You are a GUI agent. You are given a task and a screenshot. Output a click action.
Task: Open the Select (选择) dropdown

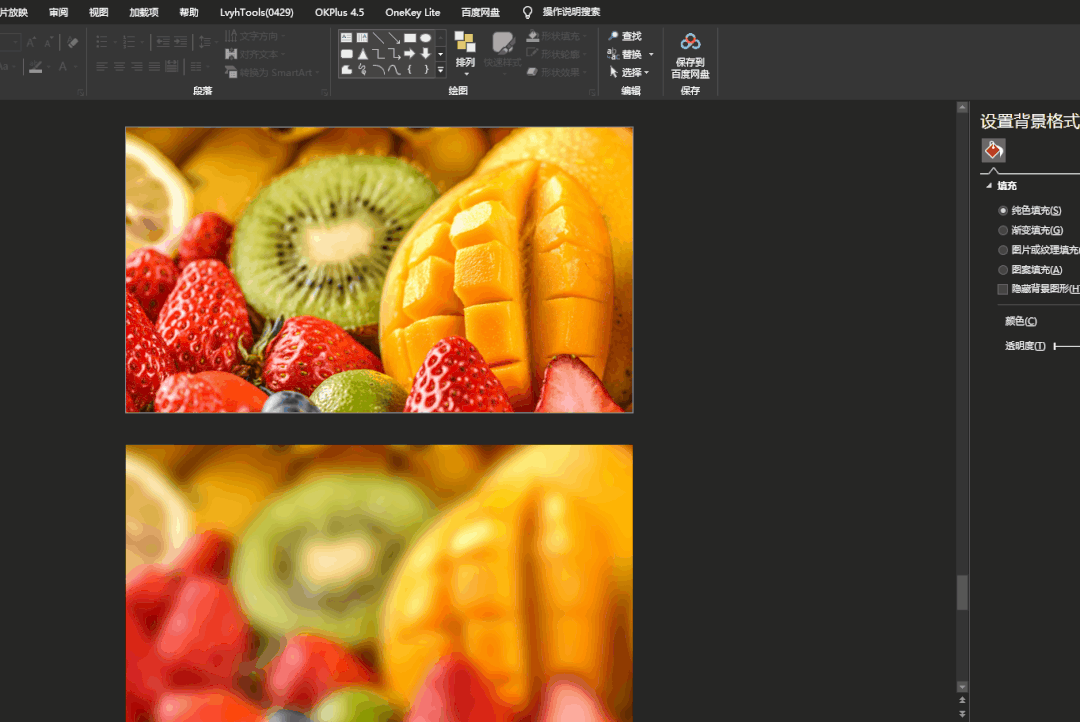tap(629, 72)
